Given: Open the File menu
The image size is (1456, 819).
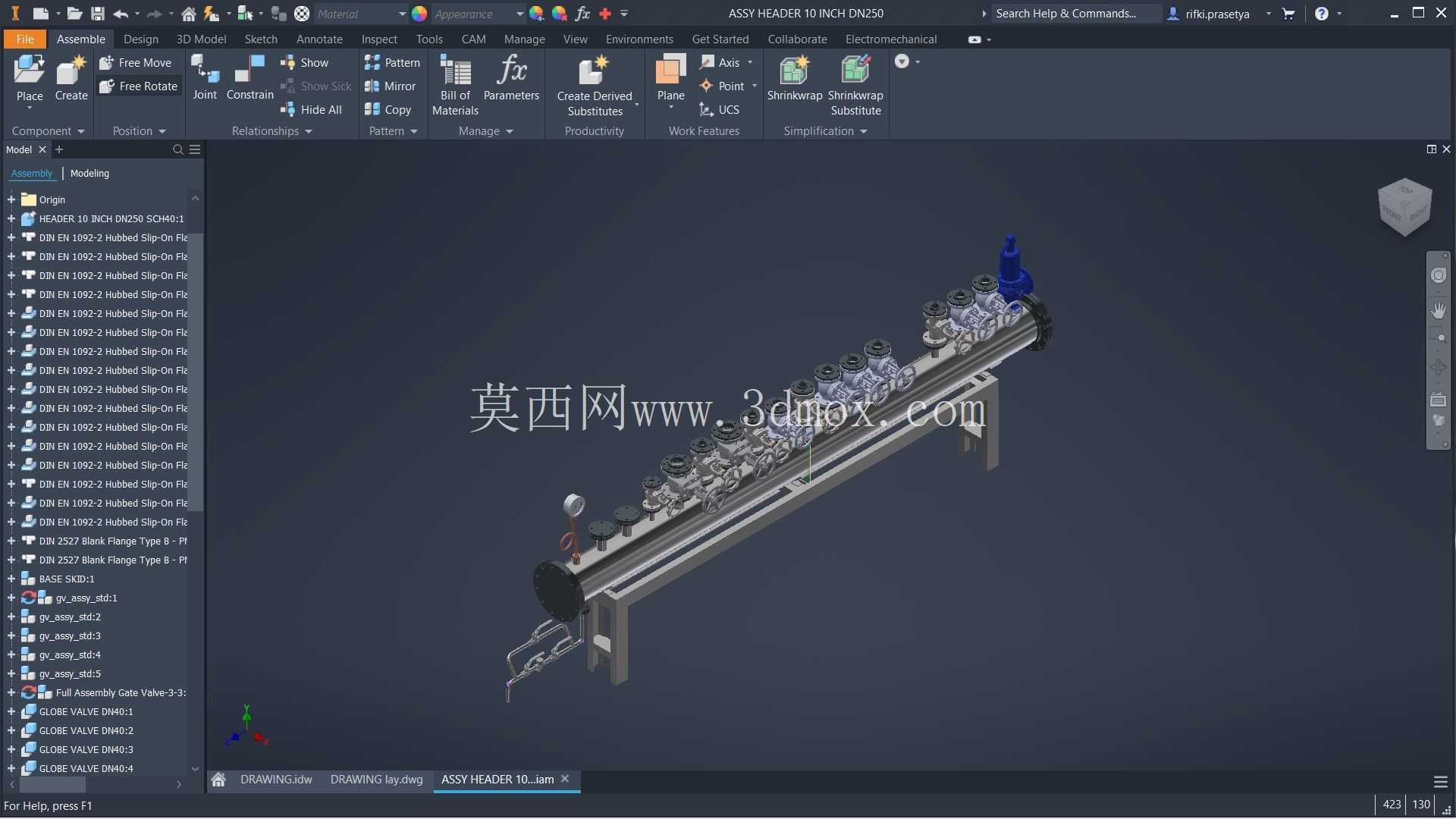Looking at the screenshot, I should [25, 39].
